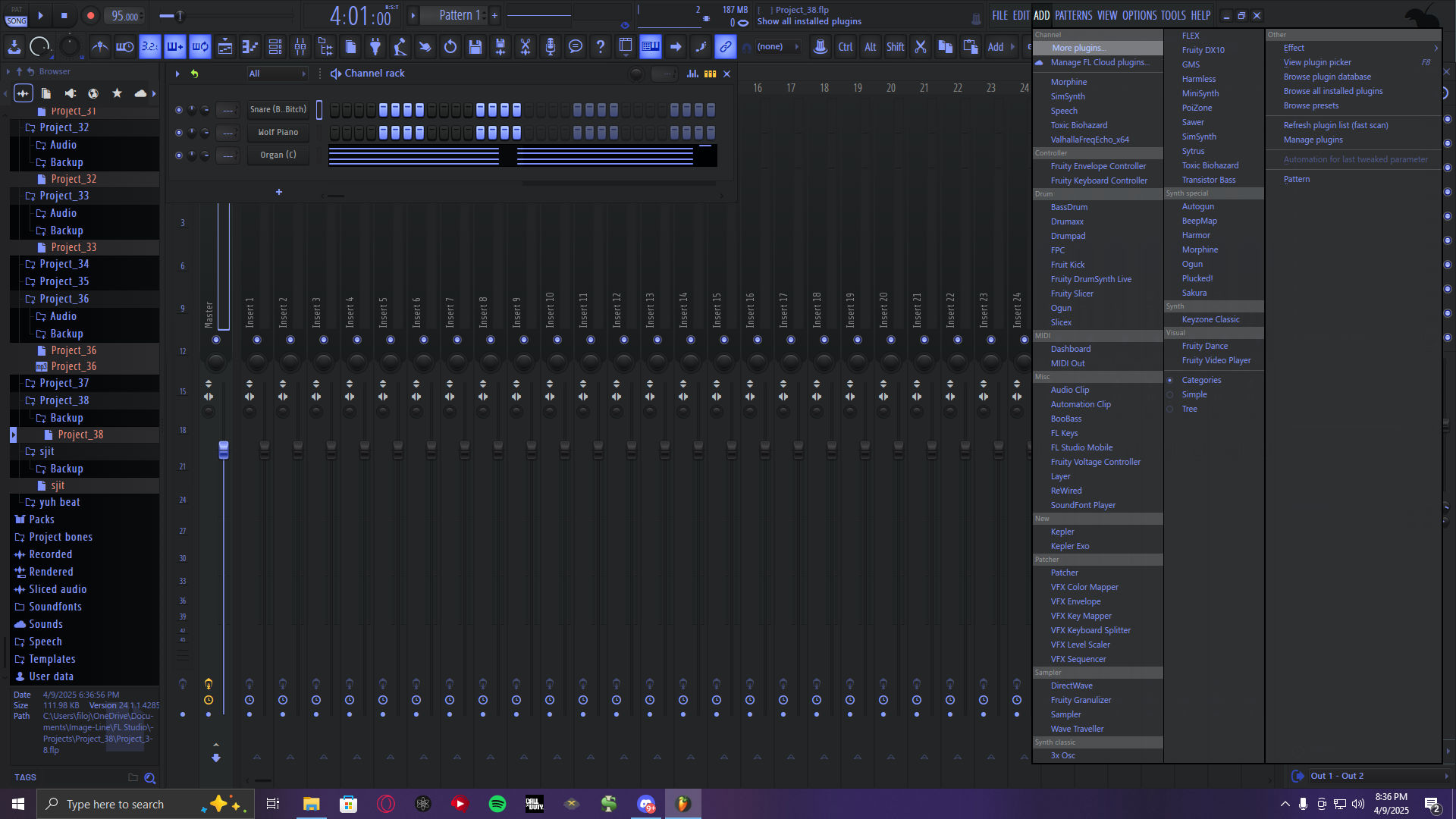Open the All channel filter dropdown

tap(277, 74)
